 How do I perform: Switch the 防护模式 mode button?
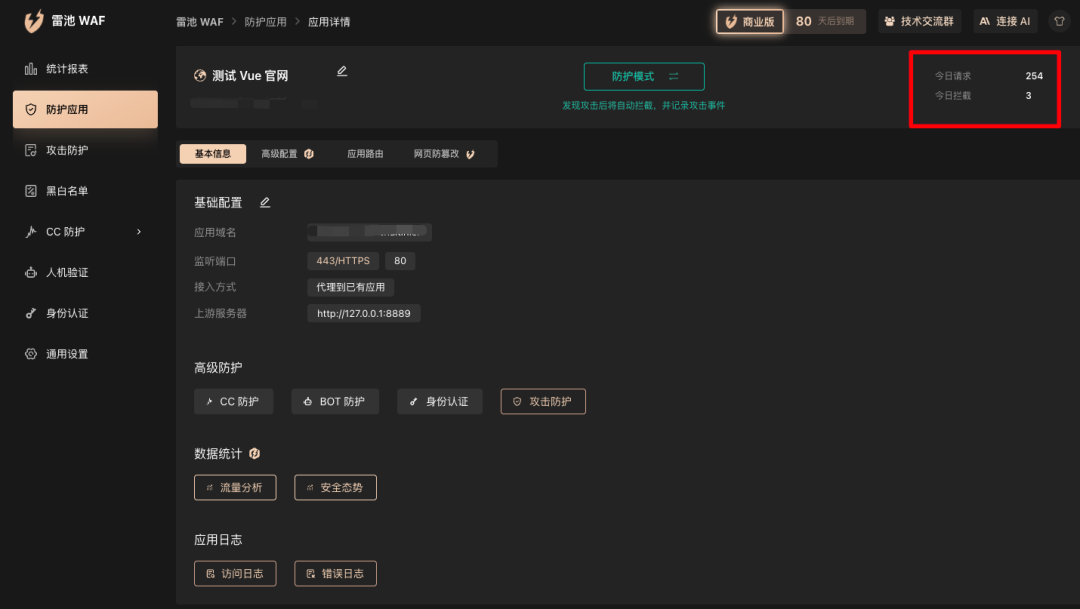point(644,76)
